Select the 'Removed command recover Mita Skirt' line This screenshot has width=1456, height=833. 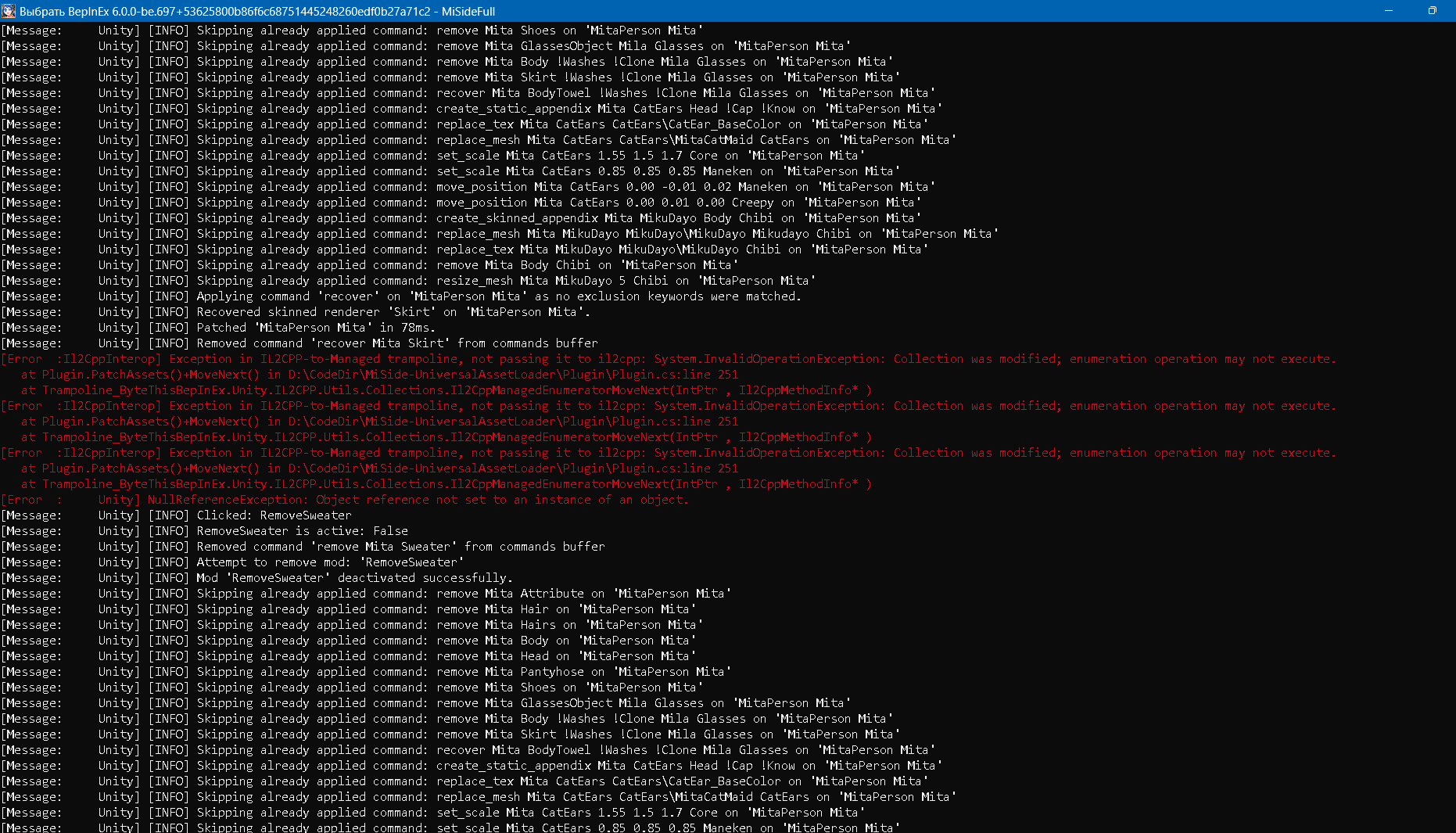coord(396,343)
